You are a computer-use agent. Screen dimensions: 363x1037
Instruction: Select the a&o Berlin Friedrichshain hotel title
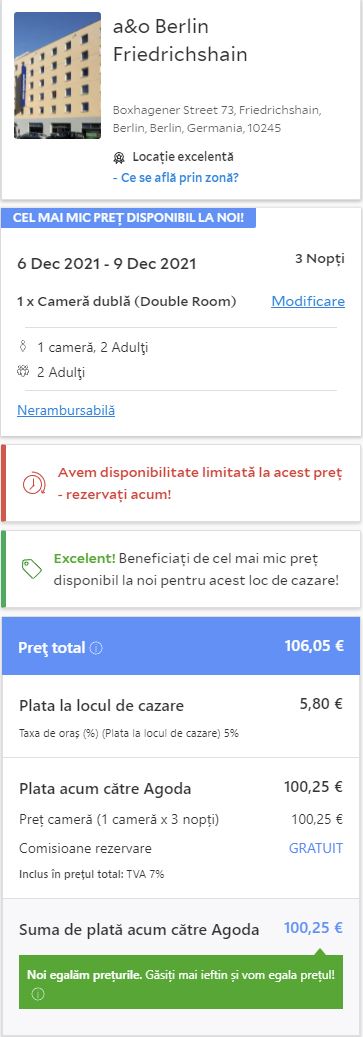180,40
